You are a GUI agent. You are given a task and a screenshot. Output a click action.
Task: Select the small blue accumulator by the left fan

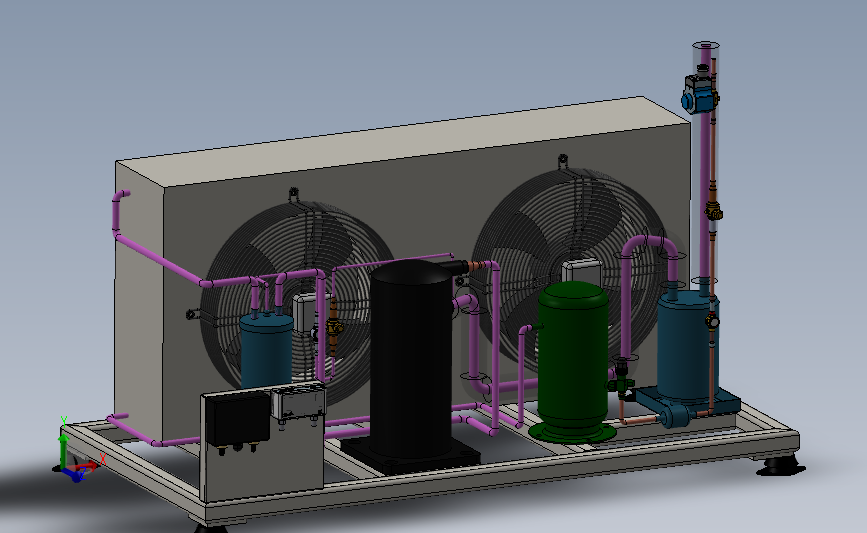(267, 351)
